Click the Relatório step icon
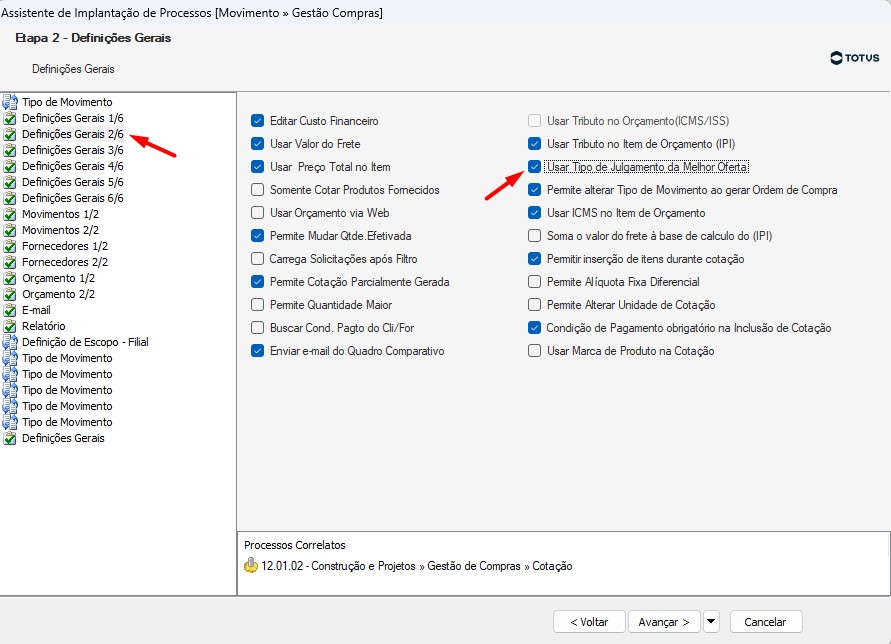This screenshot has height=644, width=891. coord(10,326)
